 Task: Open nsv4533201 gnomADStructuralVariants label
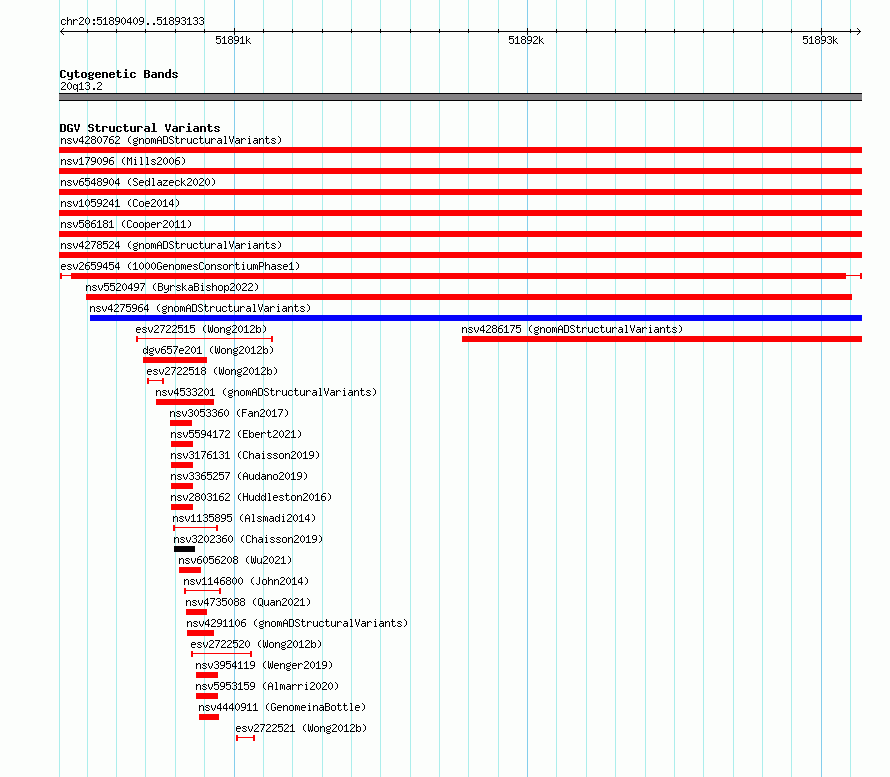click(266, 392)
